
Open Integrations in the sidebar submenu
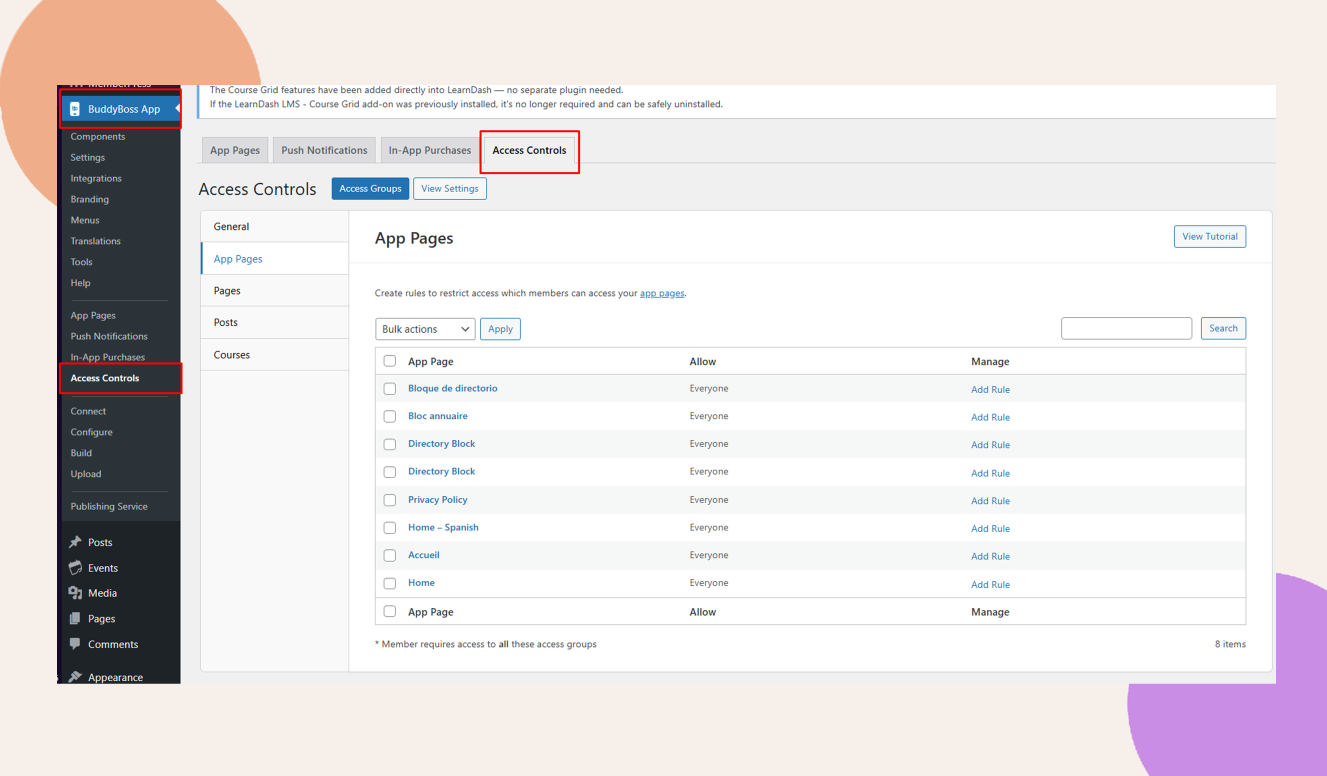click(x=96, y=179)
